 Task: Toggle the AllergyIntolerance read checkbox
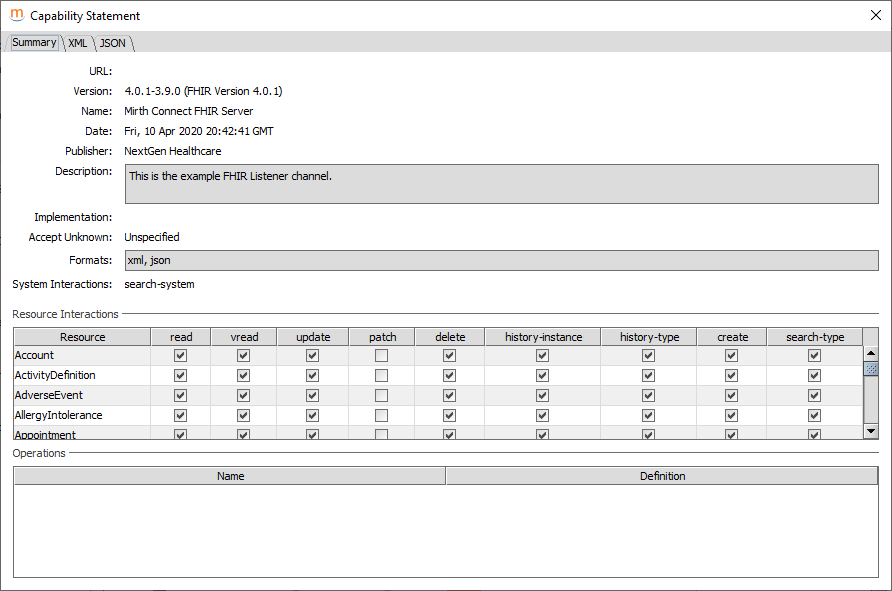(x=180, y=416)
